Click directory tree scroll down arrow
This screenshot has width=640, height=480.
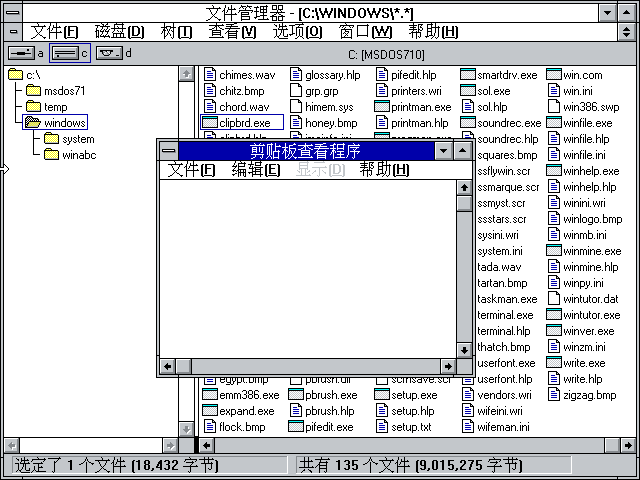[x=186, y=429]
